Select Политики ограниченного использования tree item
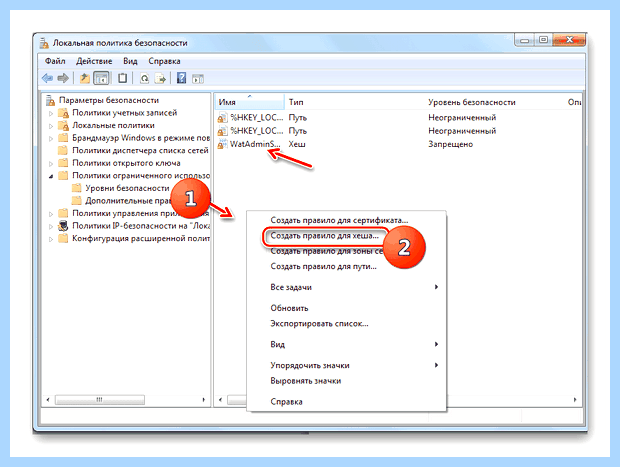 141,176
